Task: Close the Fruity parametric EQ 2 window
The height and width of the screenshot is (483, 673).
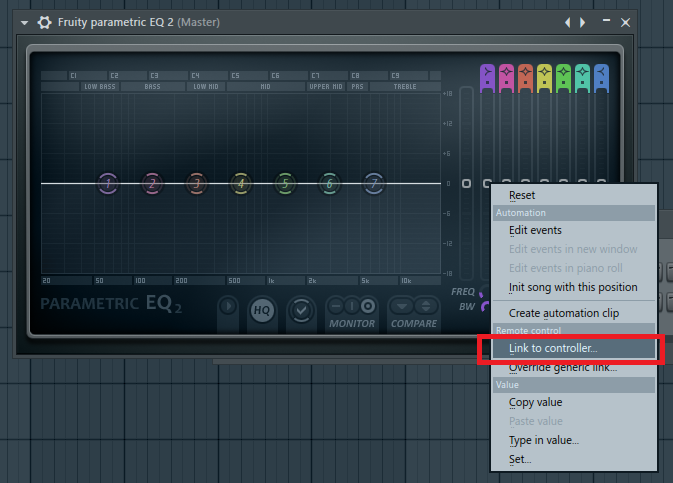Action: click(x=625, y=22)
